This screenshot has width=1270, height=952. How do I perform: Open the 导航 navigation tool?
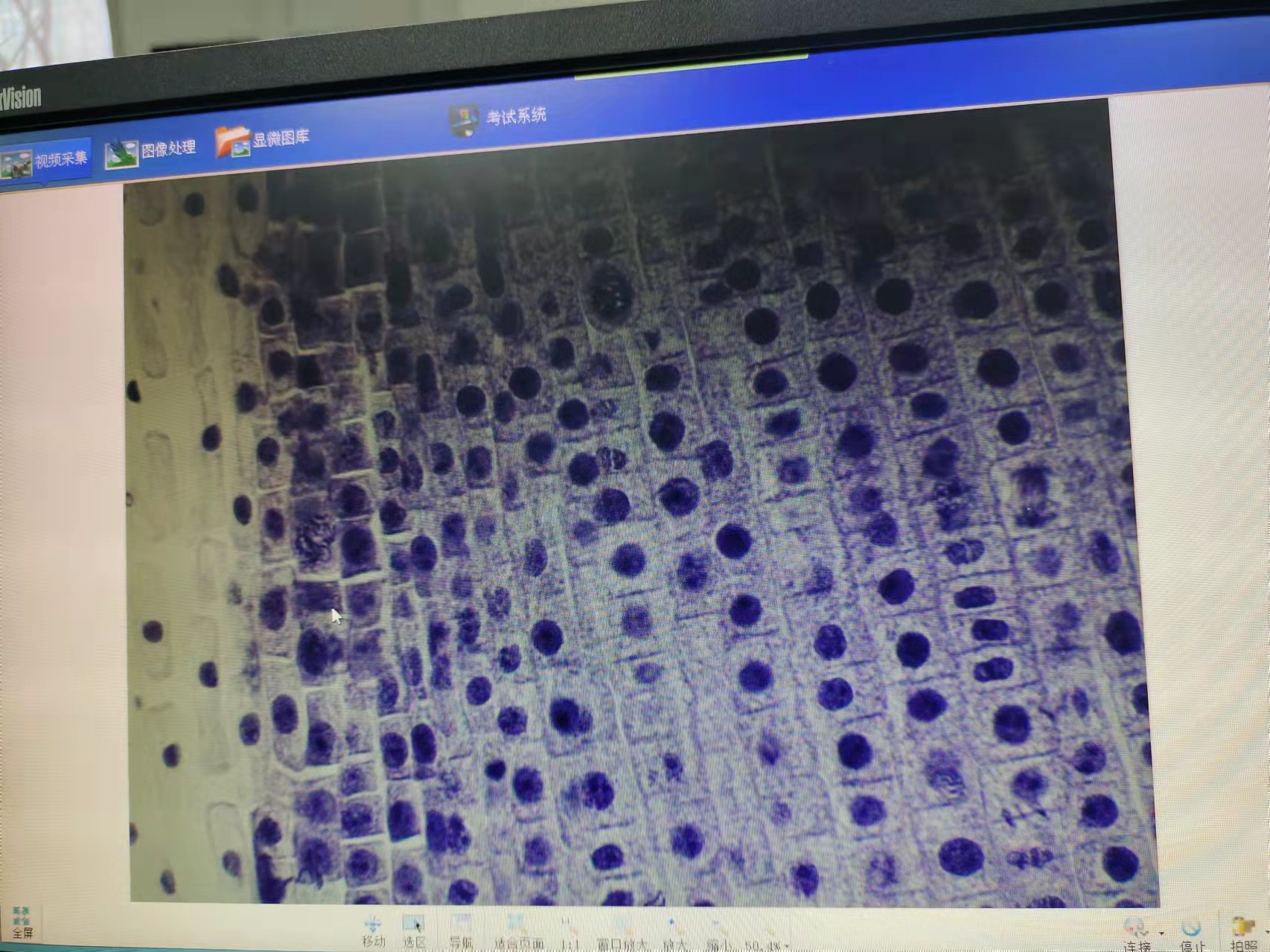click(462, 931)
